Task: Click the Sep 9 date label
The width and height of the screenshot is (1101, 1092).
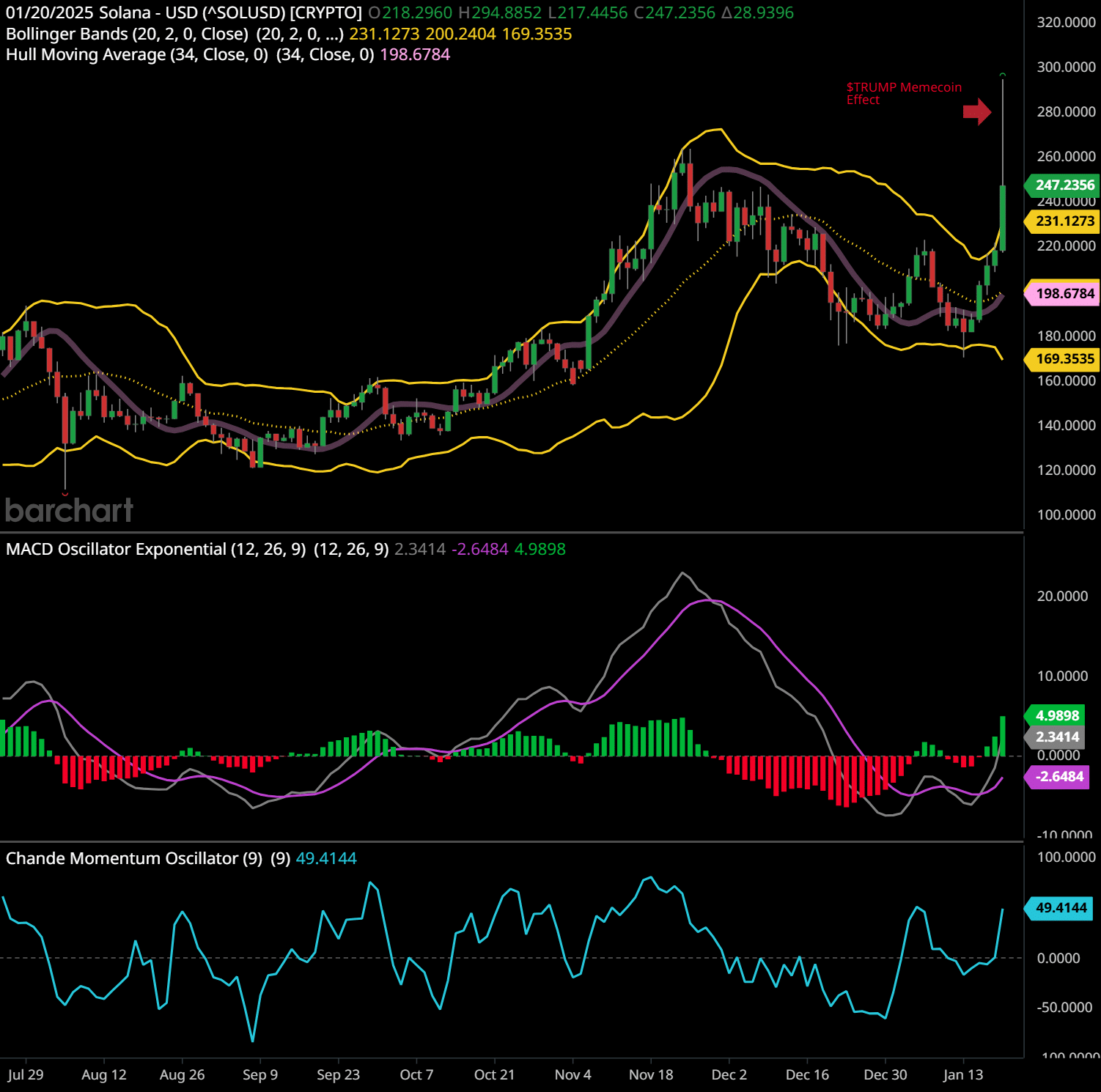Action: click(x=260, y=1074)
